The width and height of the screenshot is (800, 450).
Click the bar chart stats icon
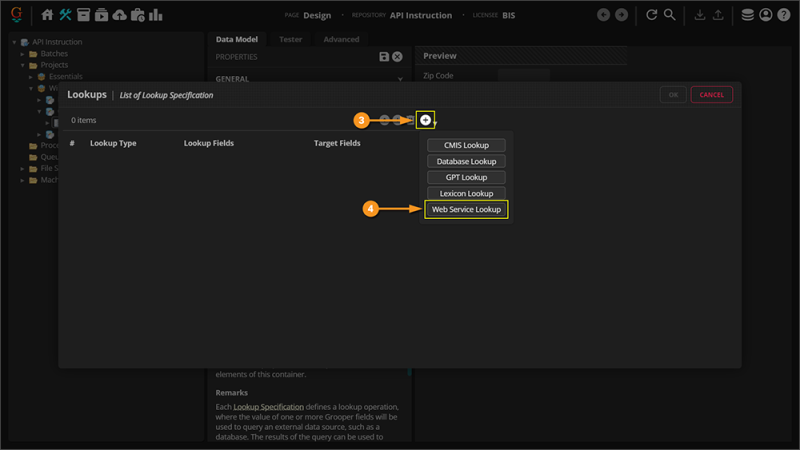(x=156, y=15)
